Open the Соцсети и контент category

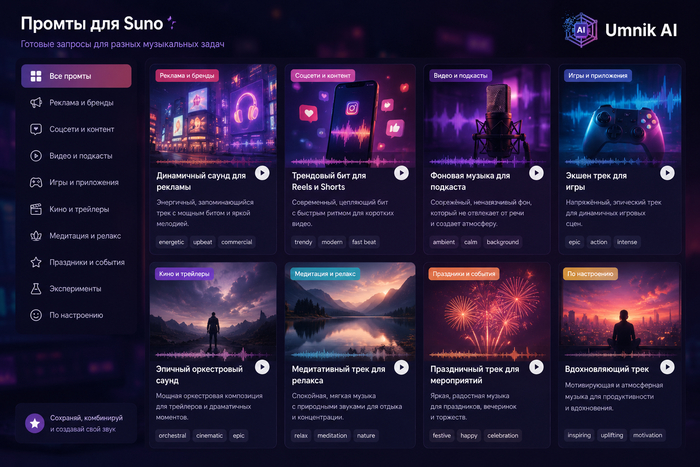click(x=76, y=129)
